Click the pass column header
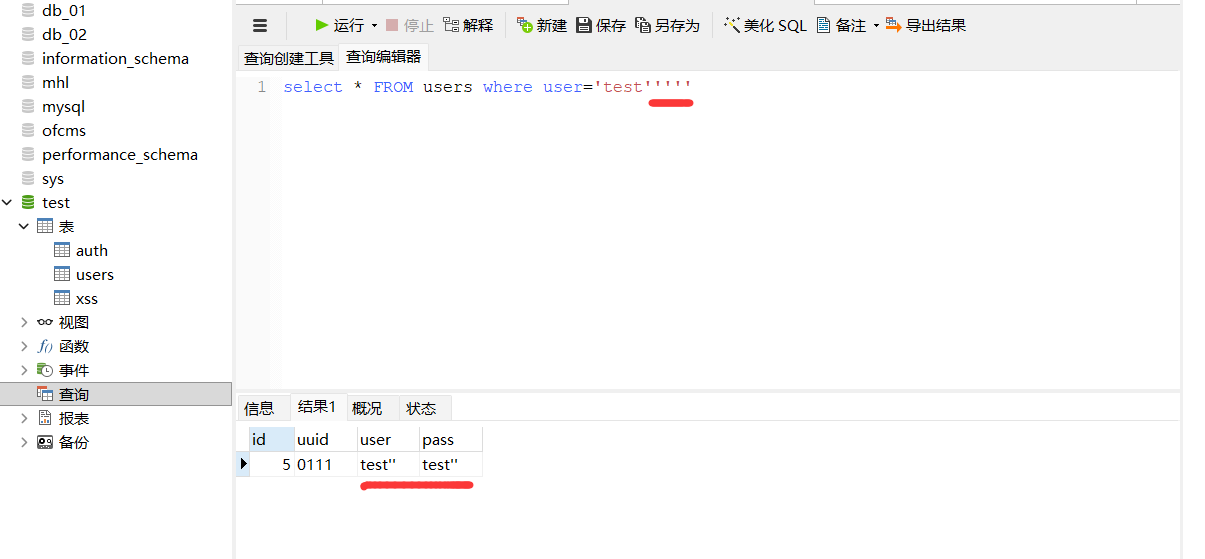Screen dimensions: 1205x559 (x=450, y=439)
